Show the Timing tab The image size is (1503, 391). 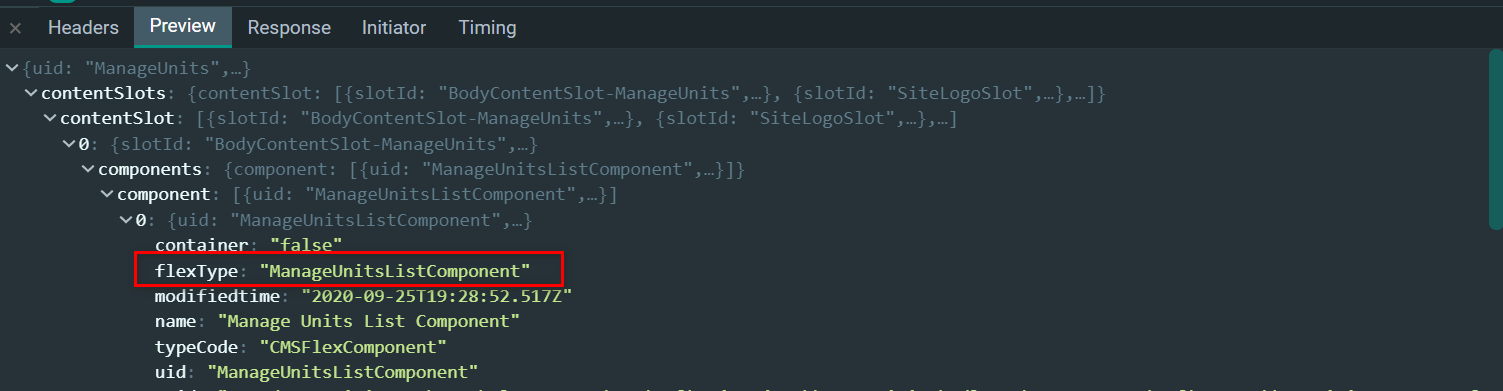[488, 28]
